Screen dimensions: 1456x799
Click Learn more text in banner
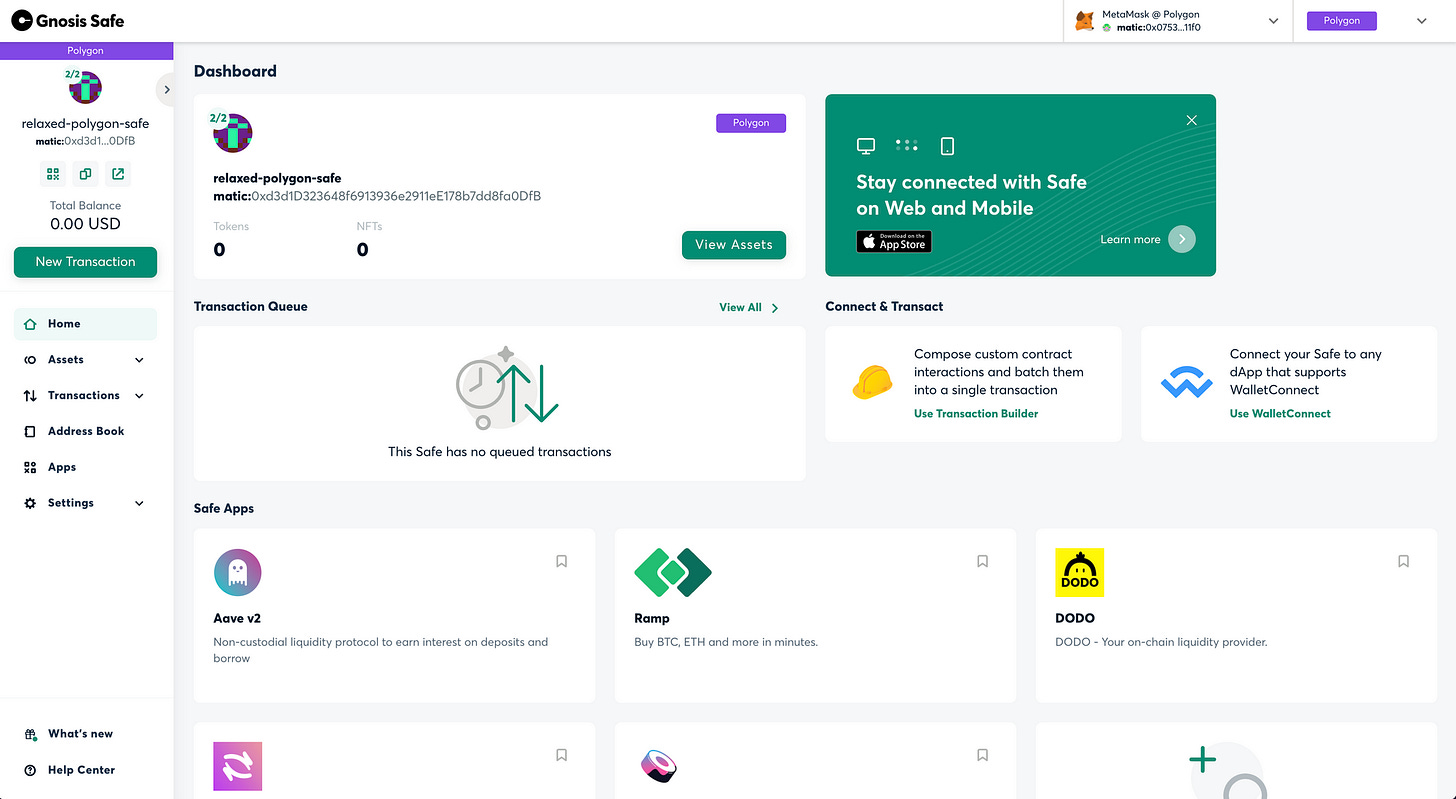(x=1130, y=239)
